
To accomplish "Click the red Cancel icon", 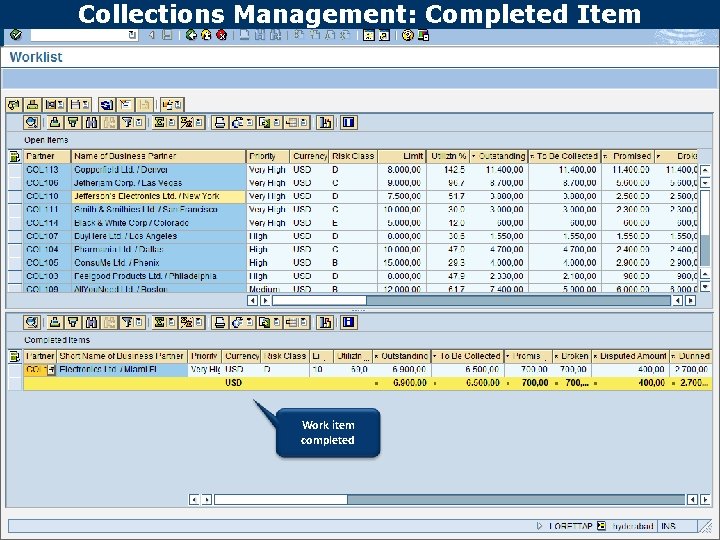I will pos(221,35).
